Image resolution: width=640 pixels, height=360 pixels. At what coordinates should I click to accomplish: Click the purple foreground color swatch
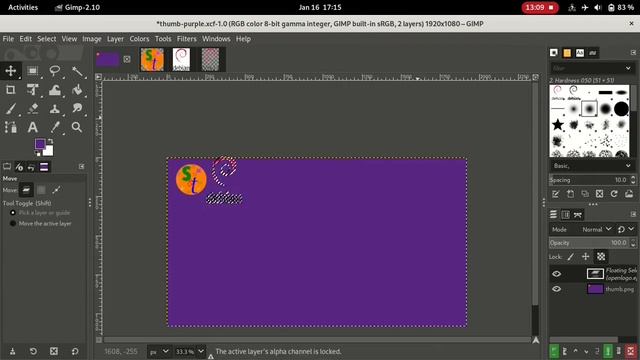[x=40, y=144]
